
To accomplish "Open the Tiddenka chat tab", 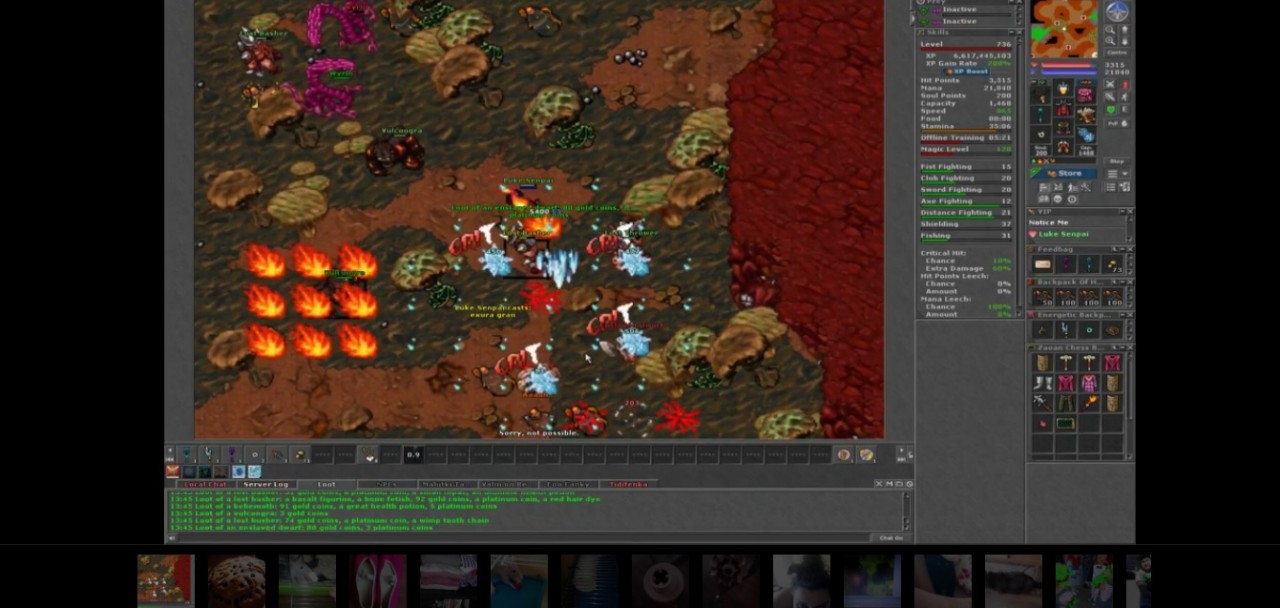I will [x=628, y=484].
